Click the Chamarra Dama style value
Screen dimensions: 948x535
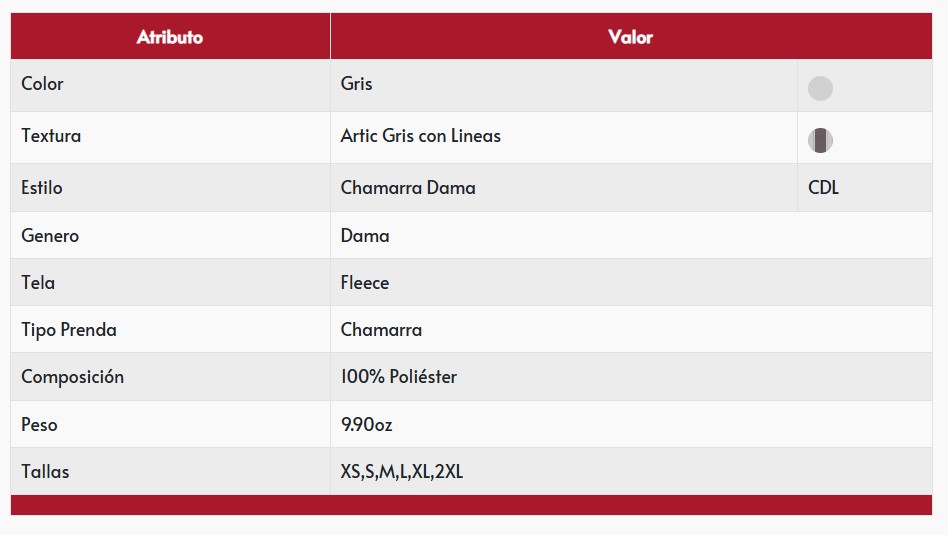[408, 188]
